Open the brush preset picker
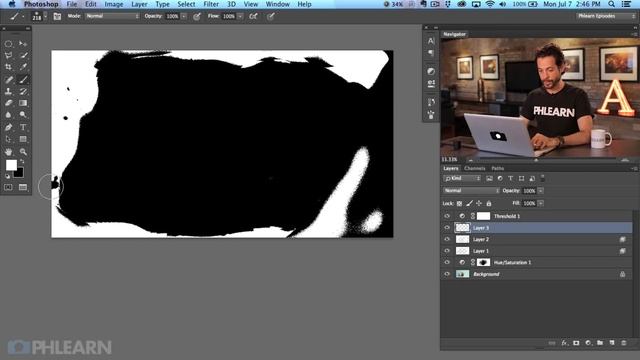 coord(39,16)
